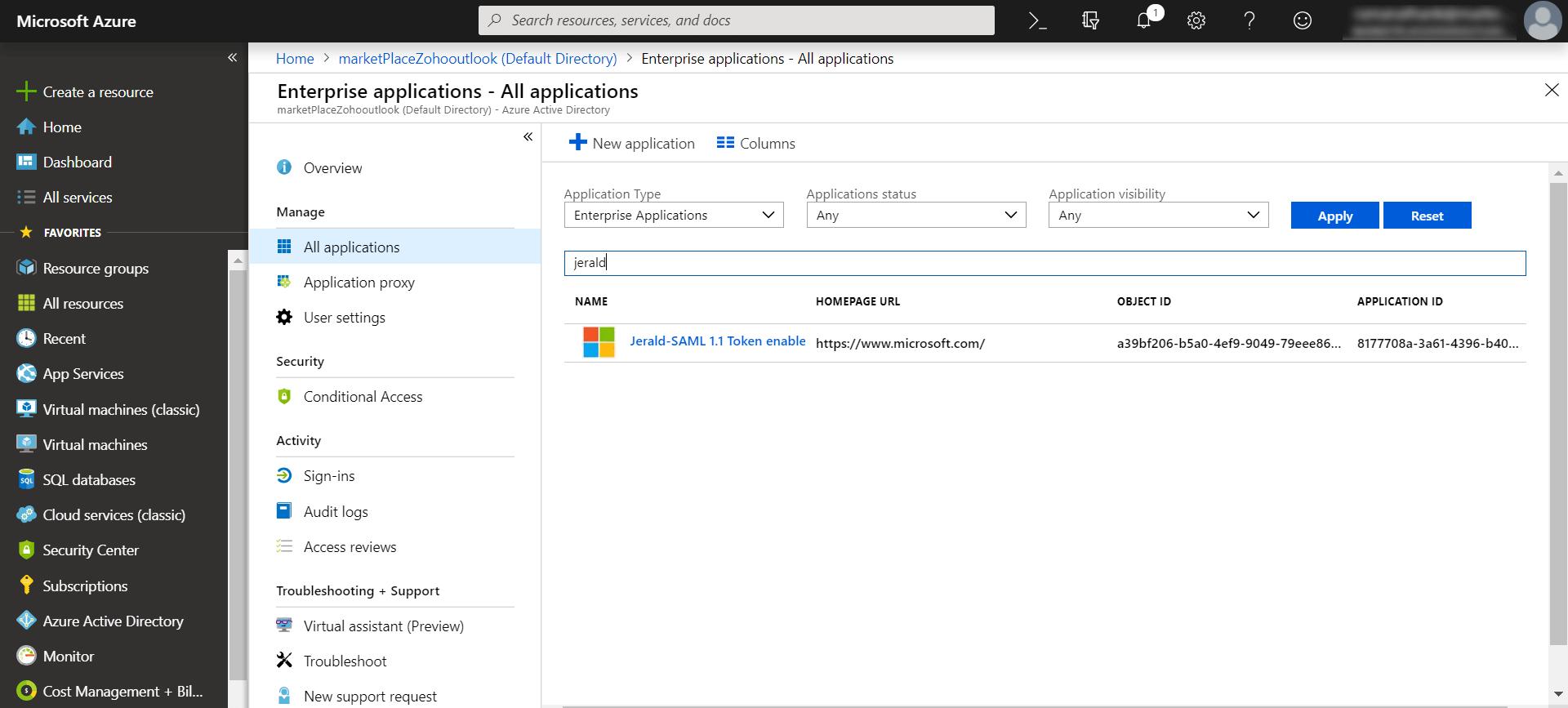Open directory and subscription filter icon
Viewport: 1568px width, 708px height.
1090,21
